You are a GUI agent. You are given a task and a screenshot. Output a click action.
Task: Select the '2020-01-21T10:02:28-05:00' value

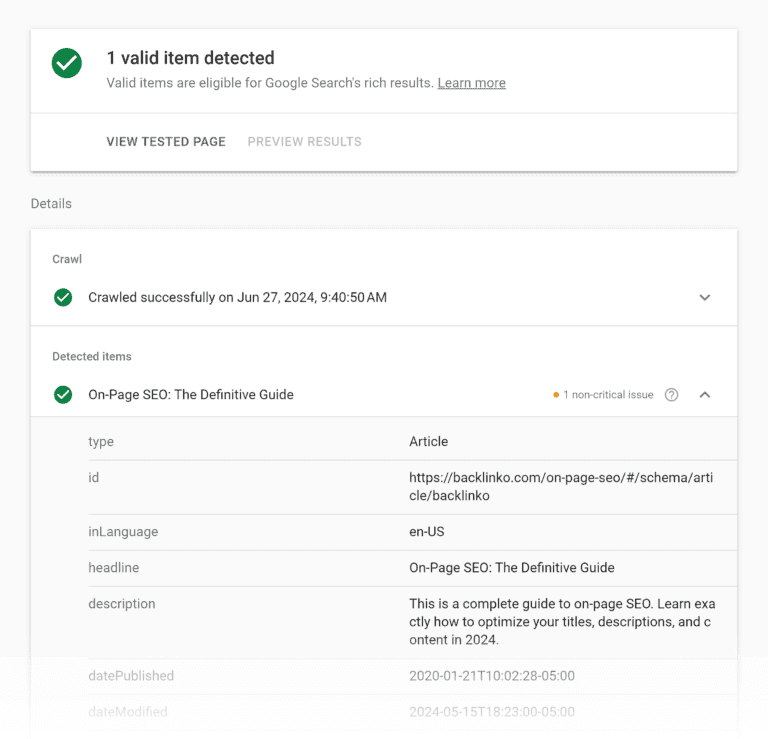pos(492,676)
